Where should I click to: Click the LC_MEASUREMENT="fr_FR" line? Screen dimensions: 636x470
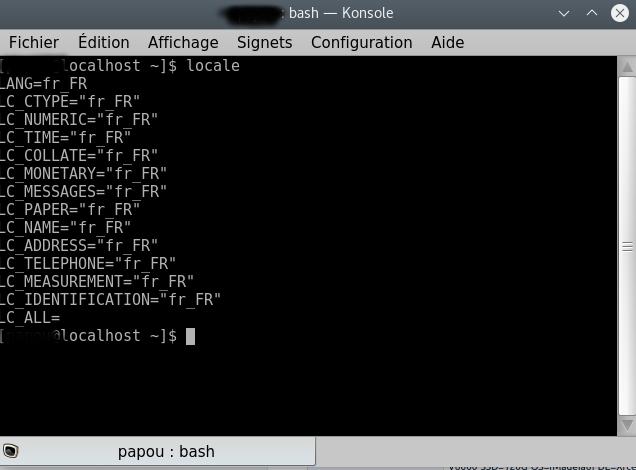97,281
